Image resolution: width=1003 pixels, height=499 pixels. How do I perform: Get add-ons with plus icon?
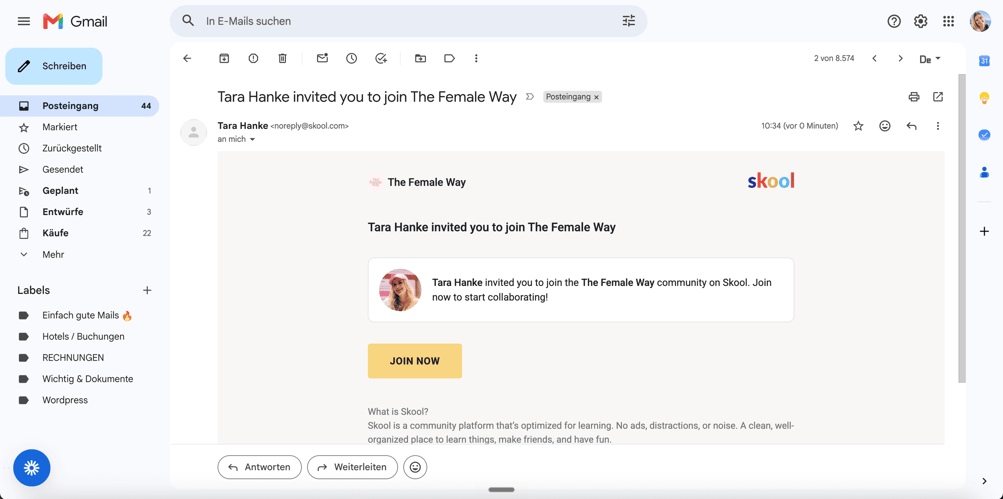click(984, 231)
